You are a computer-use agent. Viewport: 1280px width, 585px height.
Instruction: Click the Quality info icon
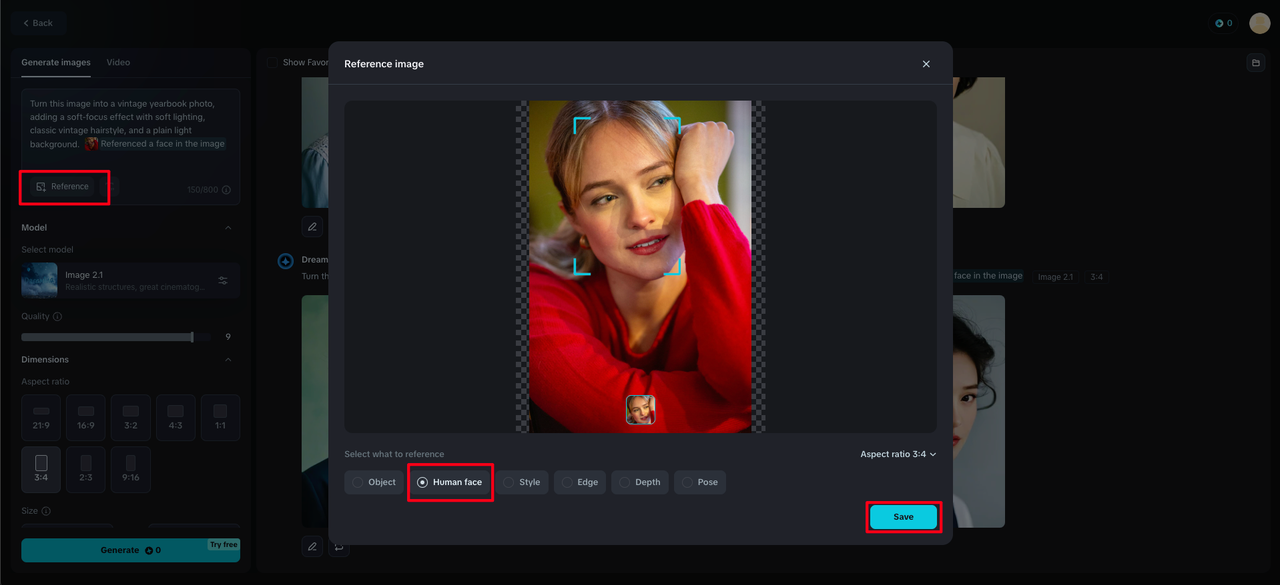(x=57, y=317)
